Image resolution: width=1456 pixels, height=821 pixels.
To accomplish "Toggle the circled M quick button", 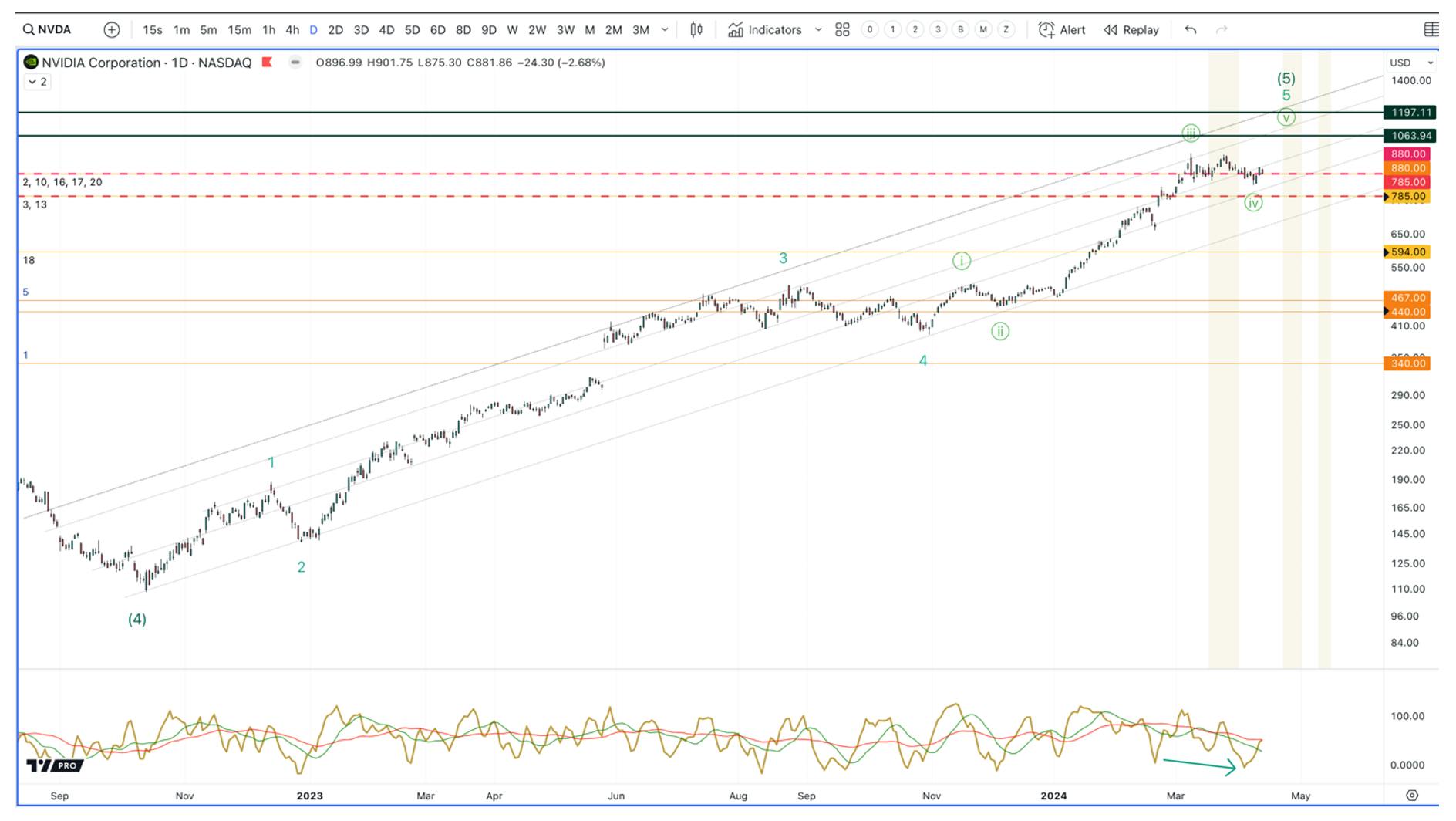I will pyautogui.click(x=982, y=30).
